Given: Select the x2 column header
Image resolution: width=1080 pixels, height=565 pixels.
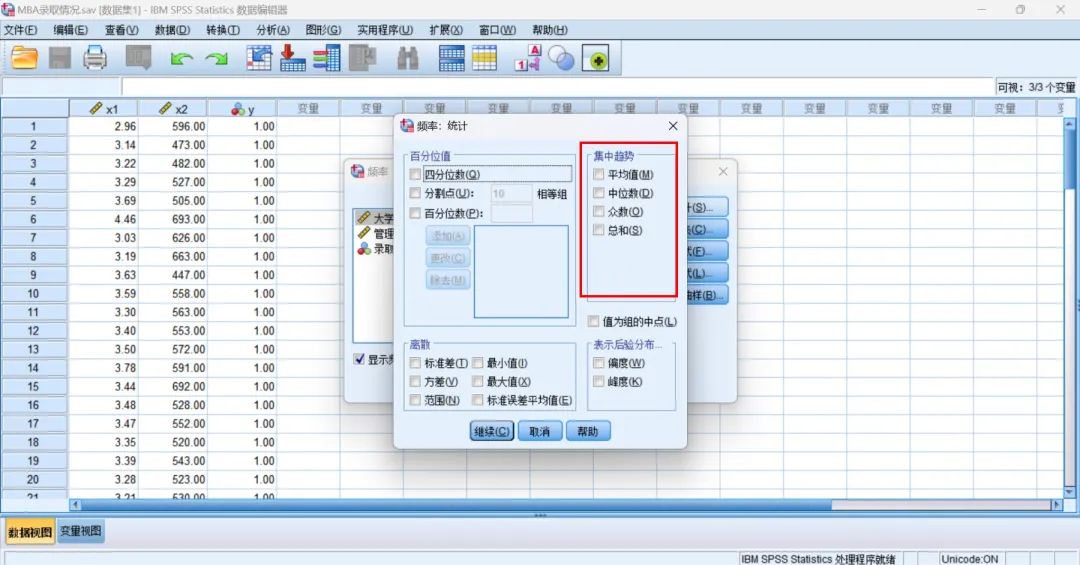Looking at the screenshot, I should coord(173,109).
